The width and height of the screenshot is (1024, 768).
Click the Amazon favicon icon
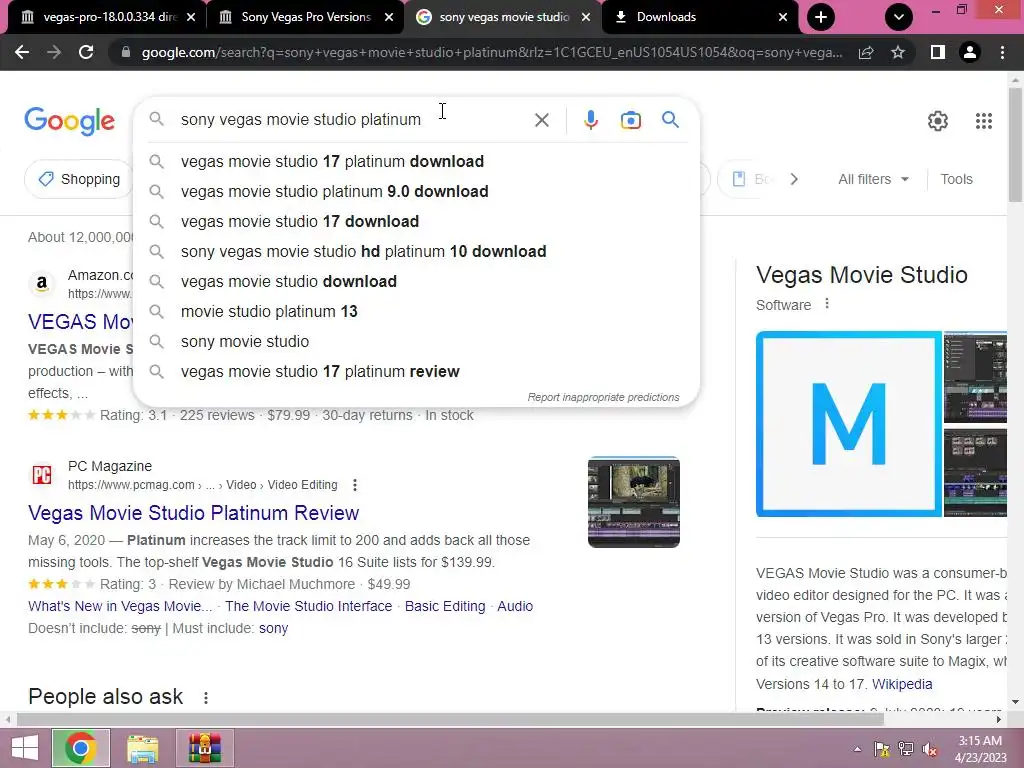coord(42,283)
